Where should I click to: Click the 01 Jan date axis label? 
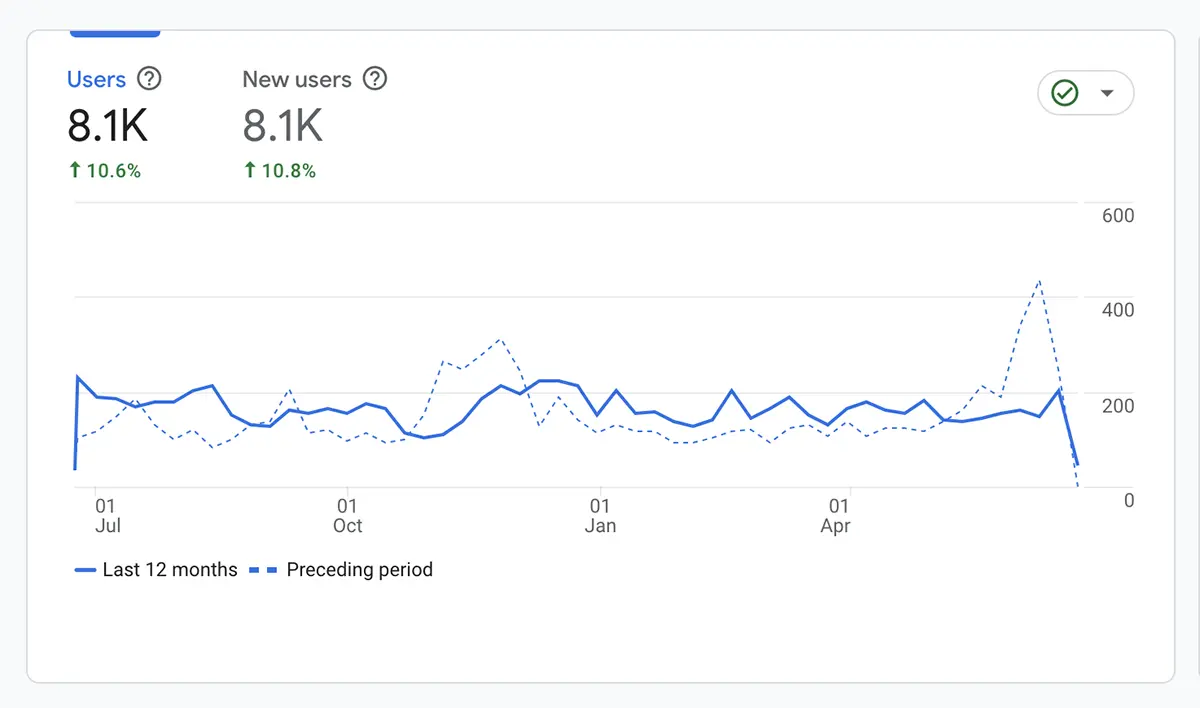(x=600, y=516)
